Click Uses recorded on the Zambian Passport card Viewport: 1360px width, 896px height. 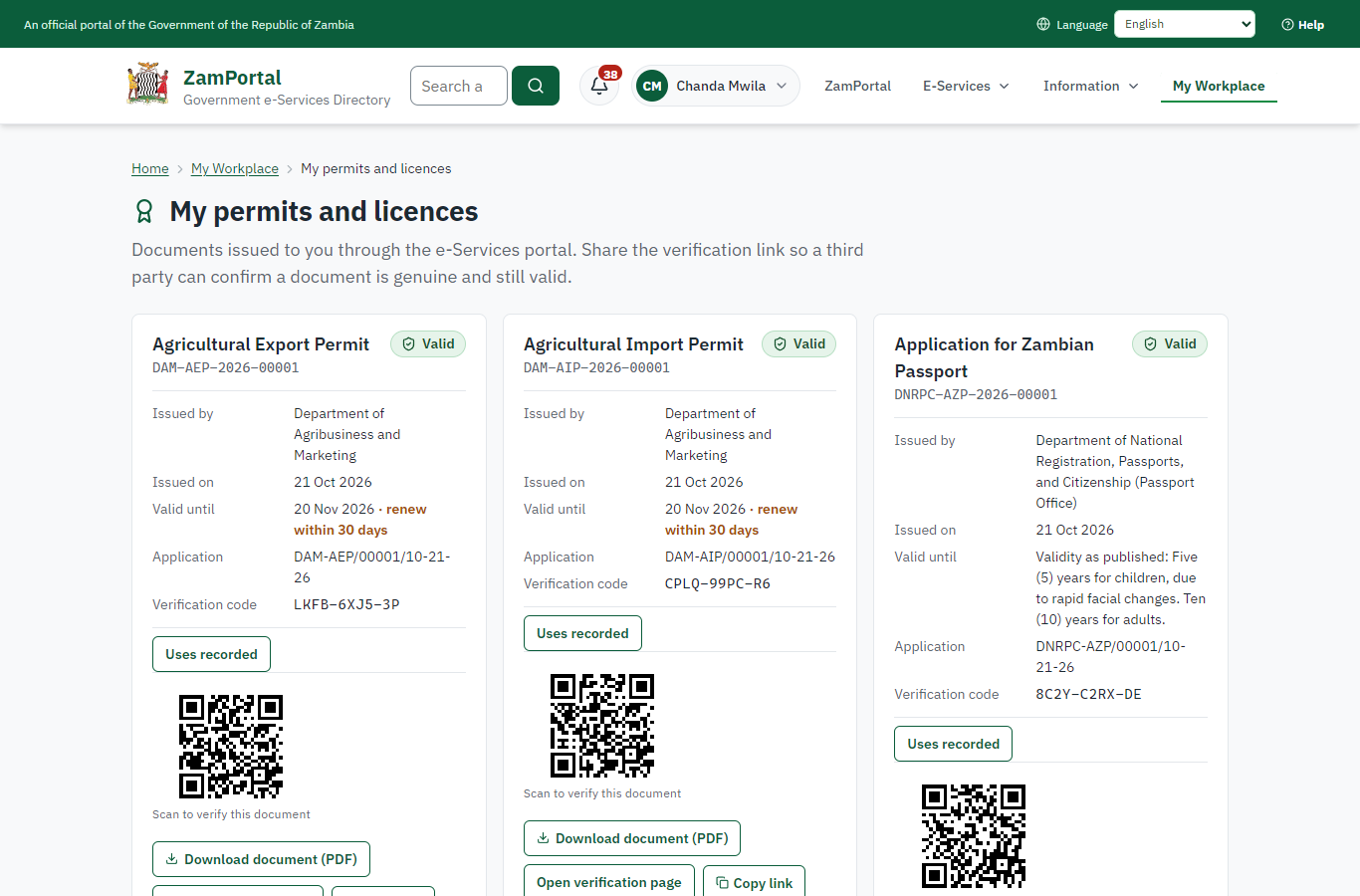click(x=953, y=744)
